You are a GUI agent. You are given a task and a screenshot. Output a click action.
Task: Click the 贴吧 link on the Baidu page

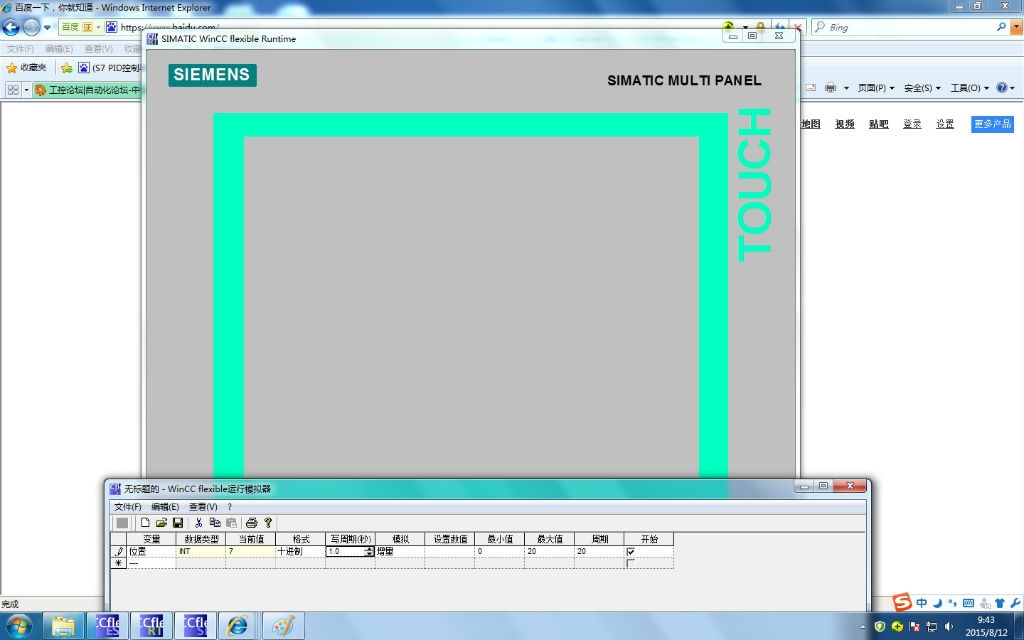pos(878,123)
